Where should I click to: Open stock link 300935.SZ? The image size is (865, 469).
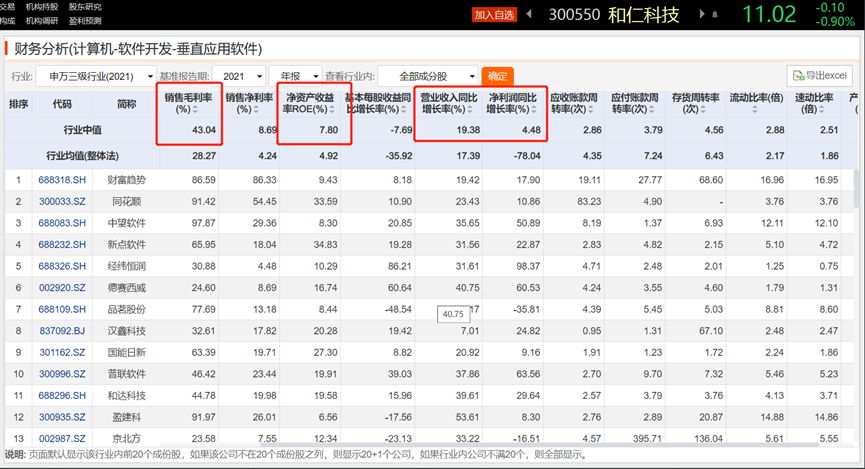[x=62, y=417]
